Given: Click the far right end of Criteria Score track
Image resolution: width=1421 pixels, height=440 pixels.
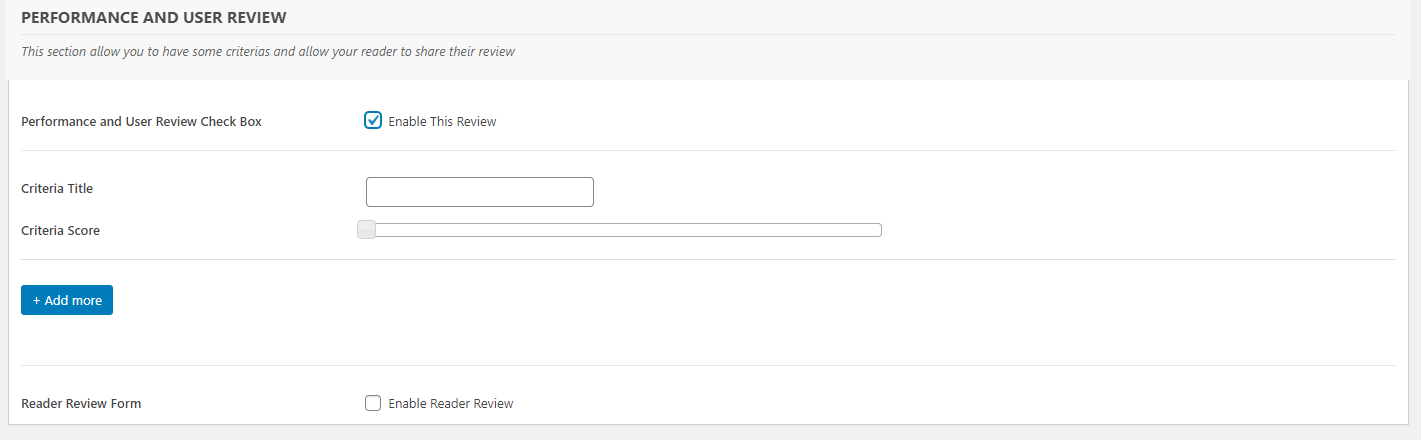Looking at the screenshot, I should click(x=877, y=230).
